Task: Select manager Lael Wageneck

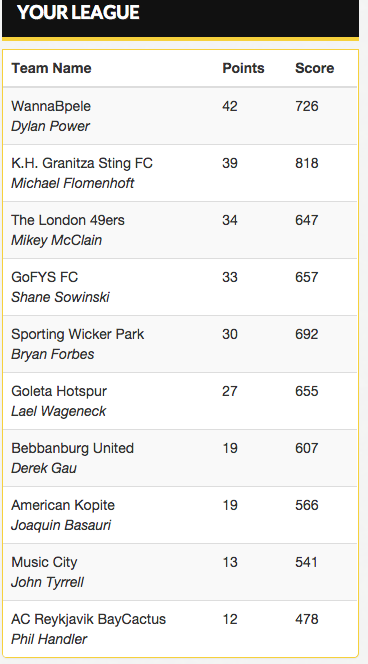Action: 58,411
